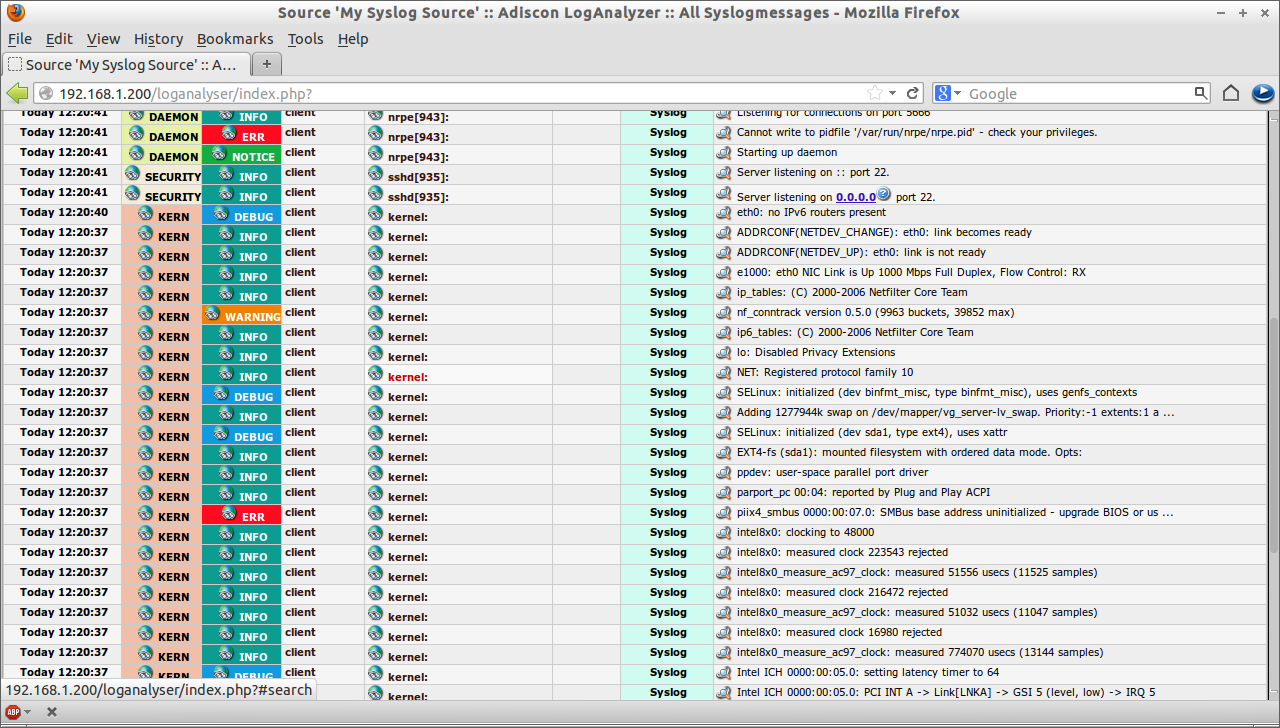This screenshot has width=1280, height=728.
Task: Click DAEMON facility icon in the NOTICE row
Action: coord(136,154)
